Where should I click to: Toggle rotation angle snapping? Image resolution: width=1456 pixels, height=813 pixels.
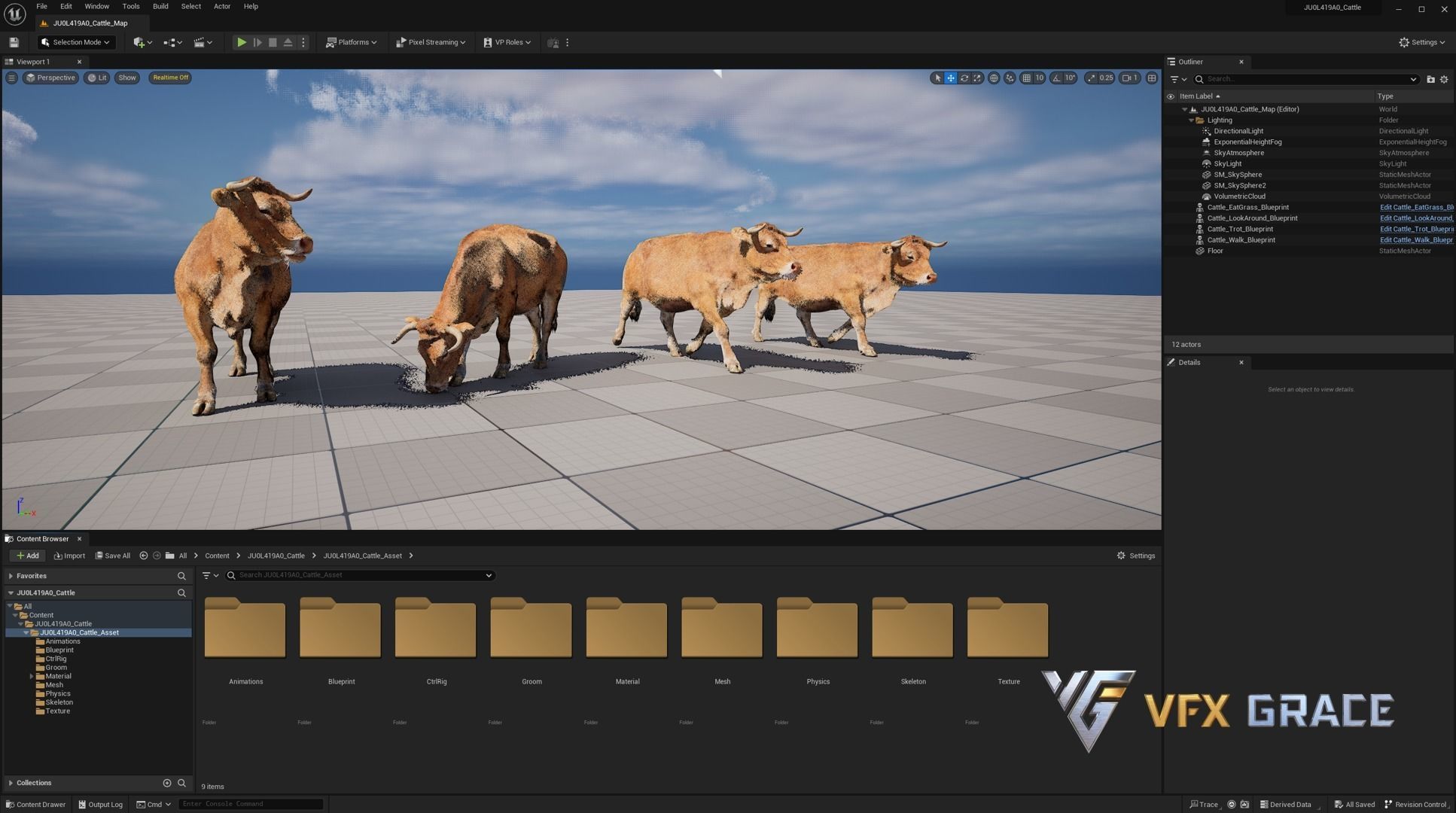coord(1057,78)
